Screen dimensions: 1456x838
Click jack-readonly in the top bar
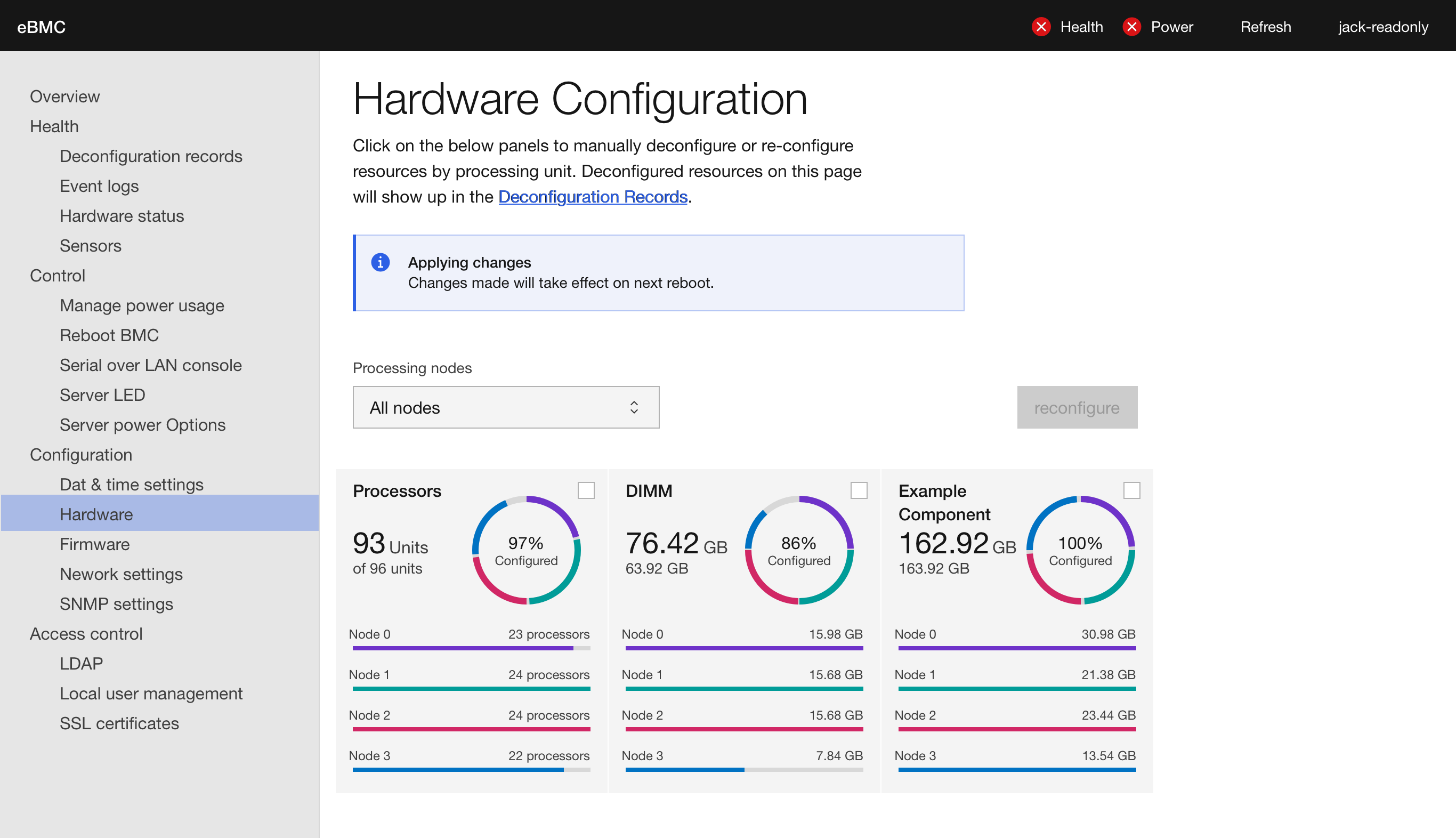(x=1383, y=27)
